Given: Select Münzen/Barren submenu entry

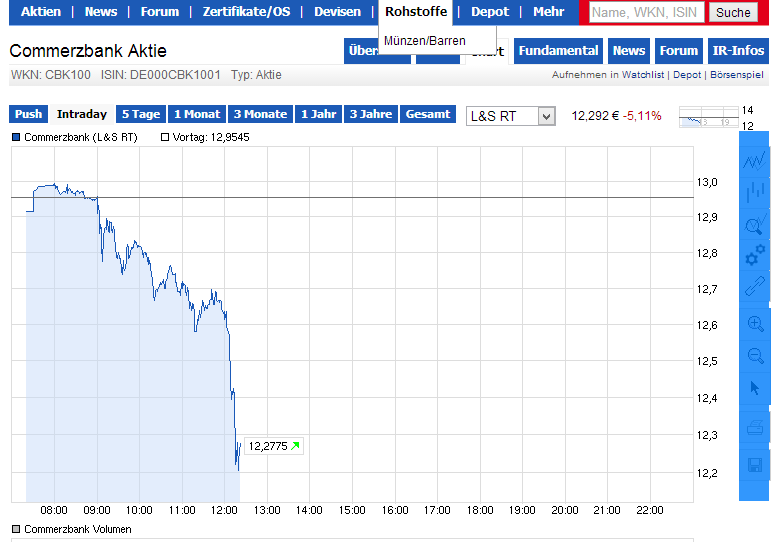Looking at the screenshot, I should [425, 41].
